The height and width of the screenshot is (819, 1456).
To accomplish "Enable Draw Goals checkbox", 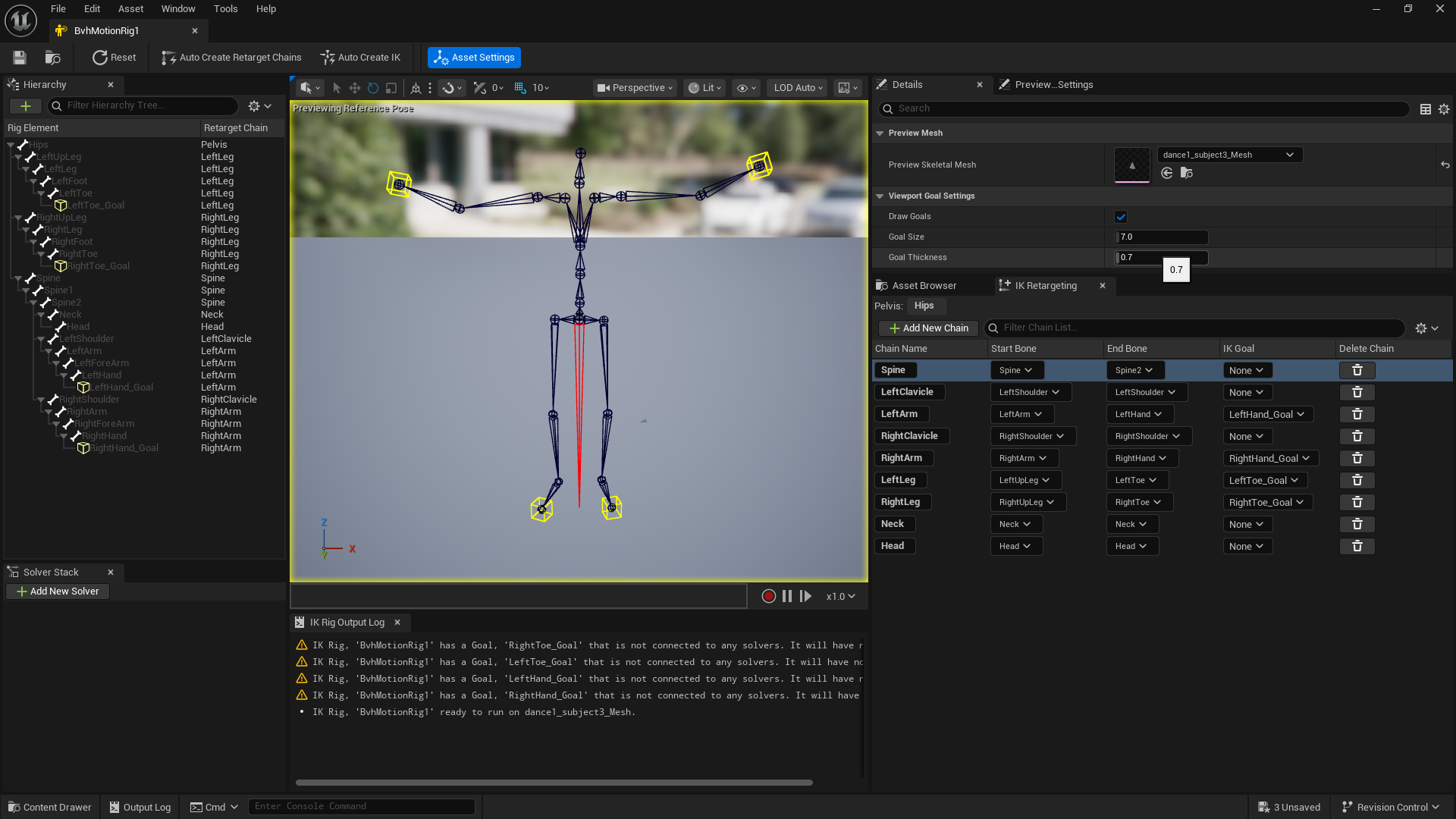I will [x=1121, y=216].
